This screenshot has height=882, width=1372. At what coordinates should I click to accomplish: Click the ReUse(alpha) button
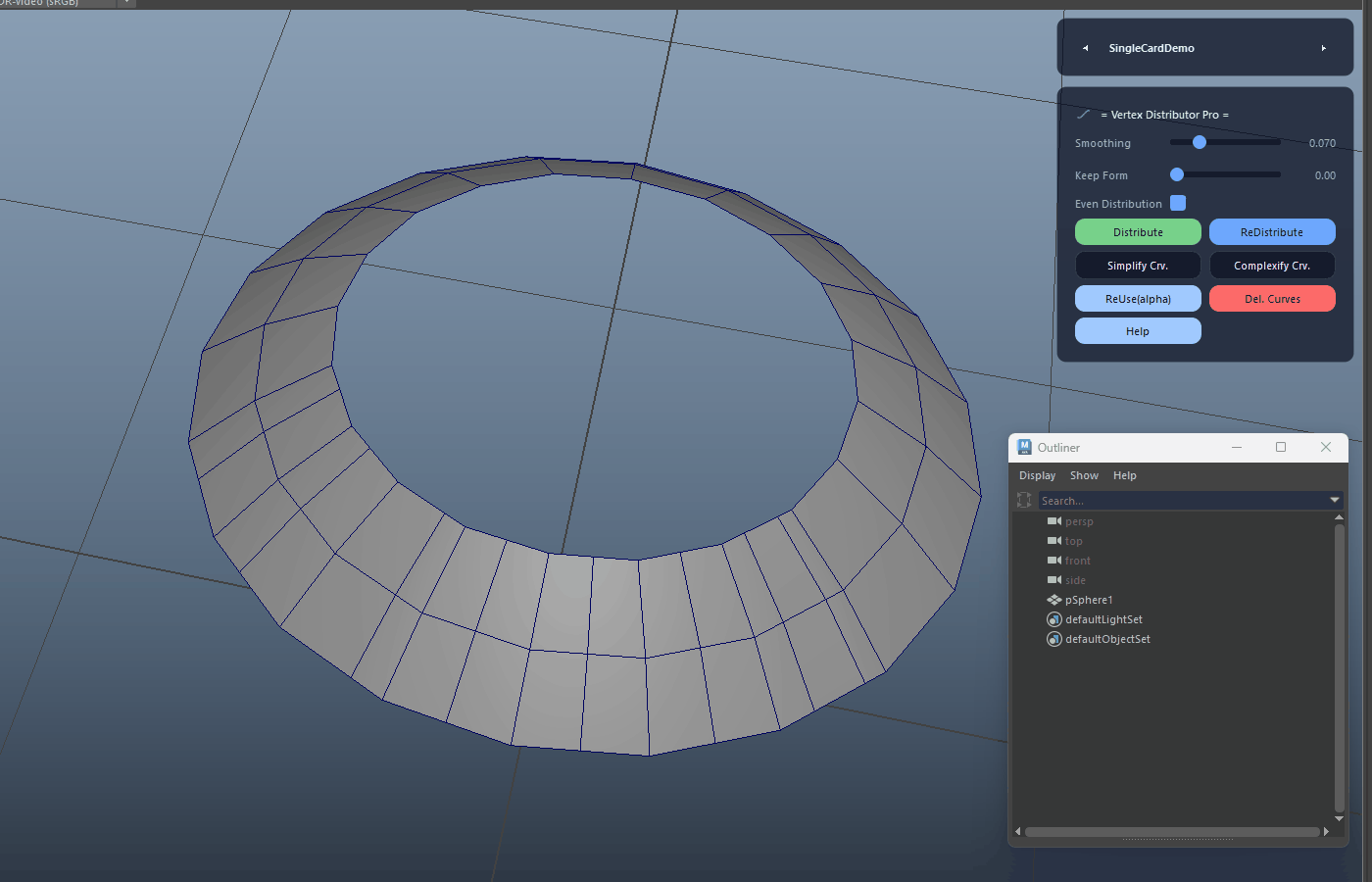(x=1138, y=299)
